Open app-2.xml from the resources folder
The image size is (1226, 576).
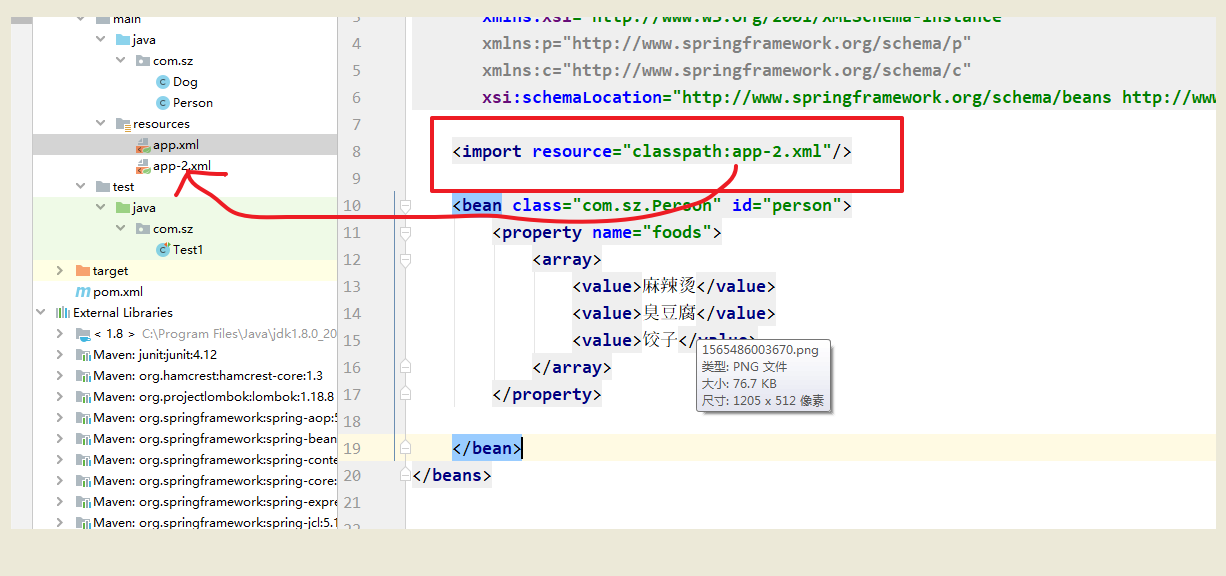click(182, 166)
